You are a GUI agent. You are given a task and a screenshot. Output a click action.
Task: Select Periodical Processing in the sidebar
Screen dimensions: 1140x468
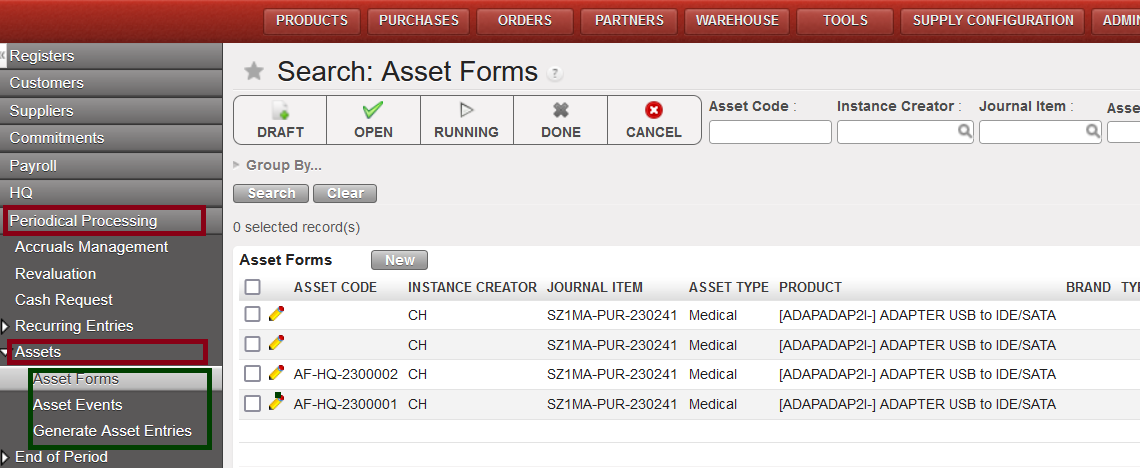(x=111, y=220)
